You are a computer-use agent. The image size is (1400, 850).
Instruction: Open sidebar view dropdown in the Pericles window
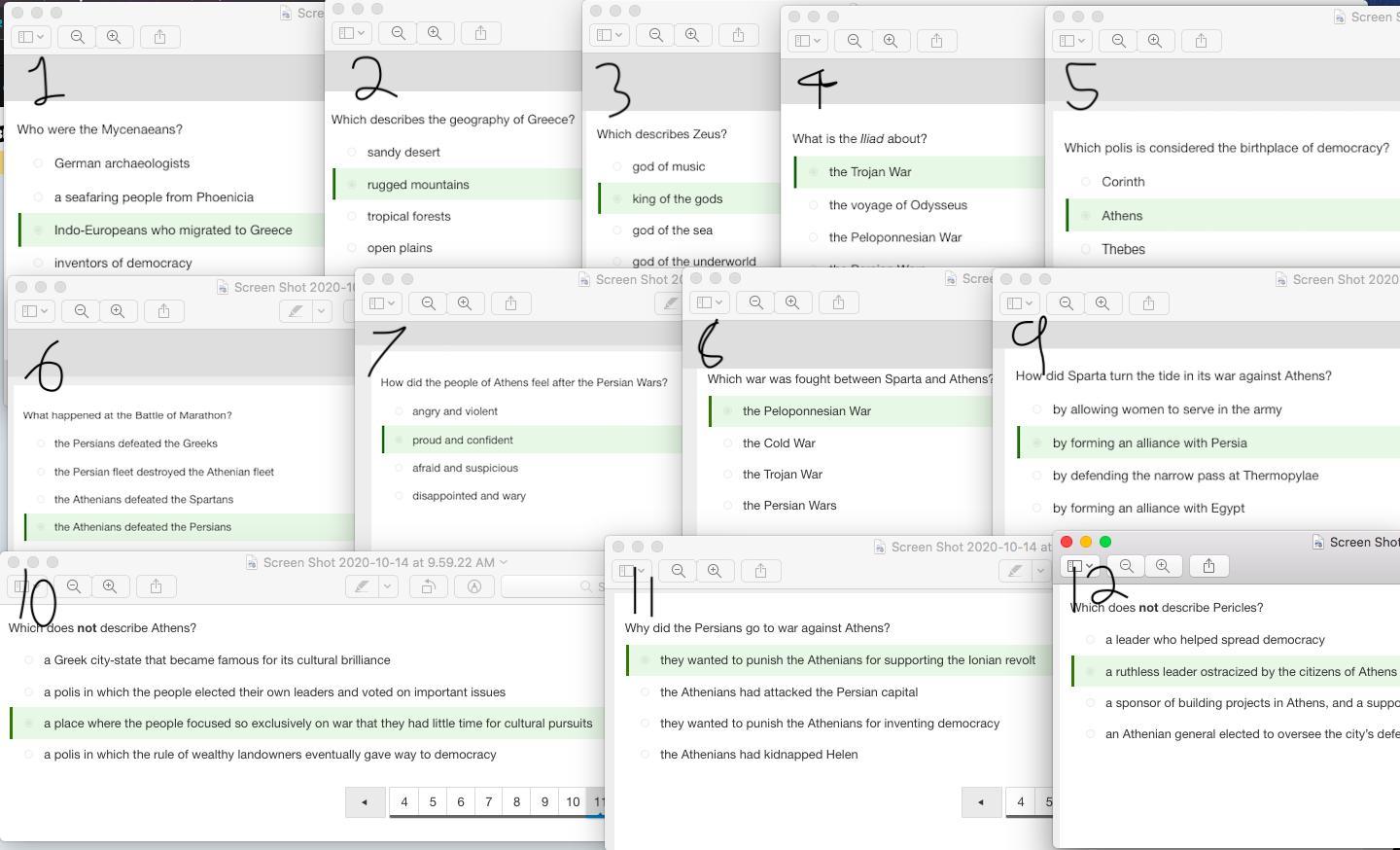pos(1080,566)
